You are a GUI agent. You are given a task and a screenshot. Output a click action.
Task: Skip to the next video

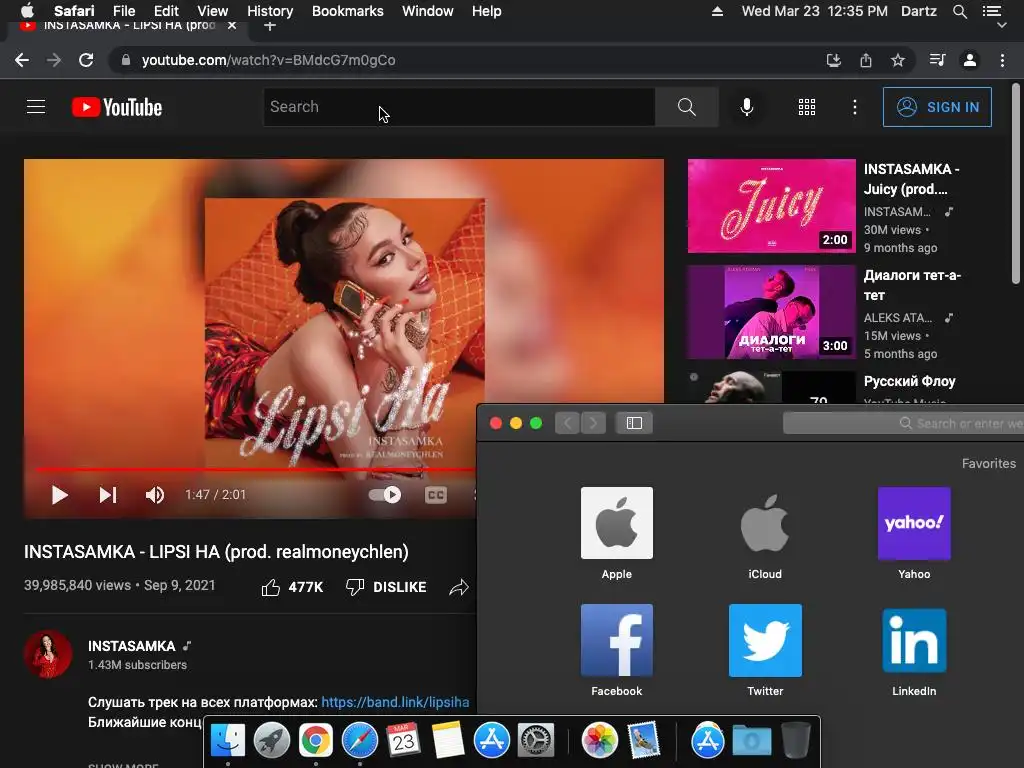click(x=108, y=495)
